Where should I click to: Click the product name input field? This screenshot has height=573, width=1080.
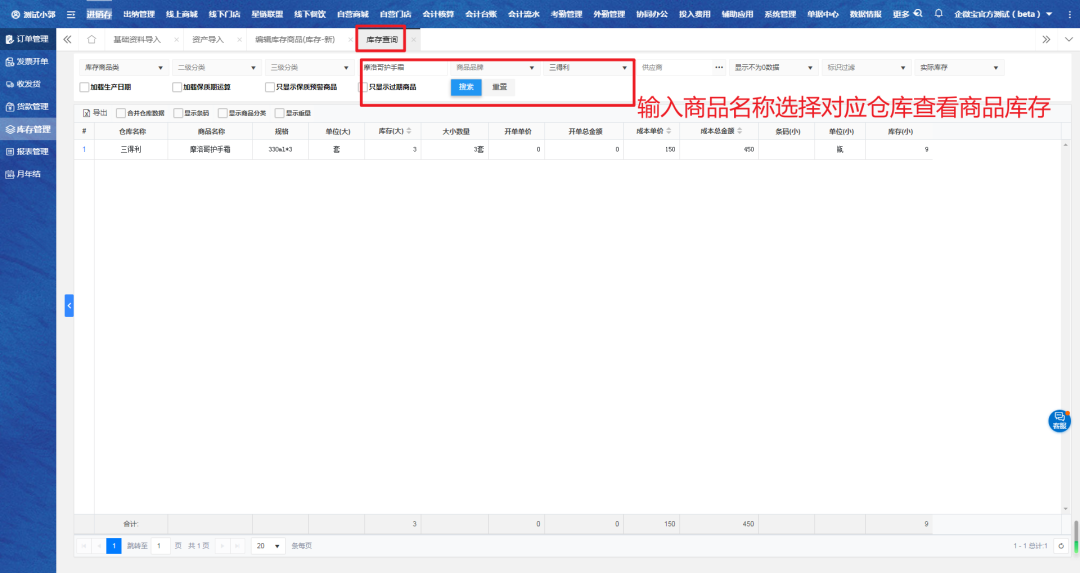(x=402, y=67)
